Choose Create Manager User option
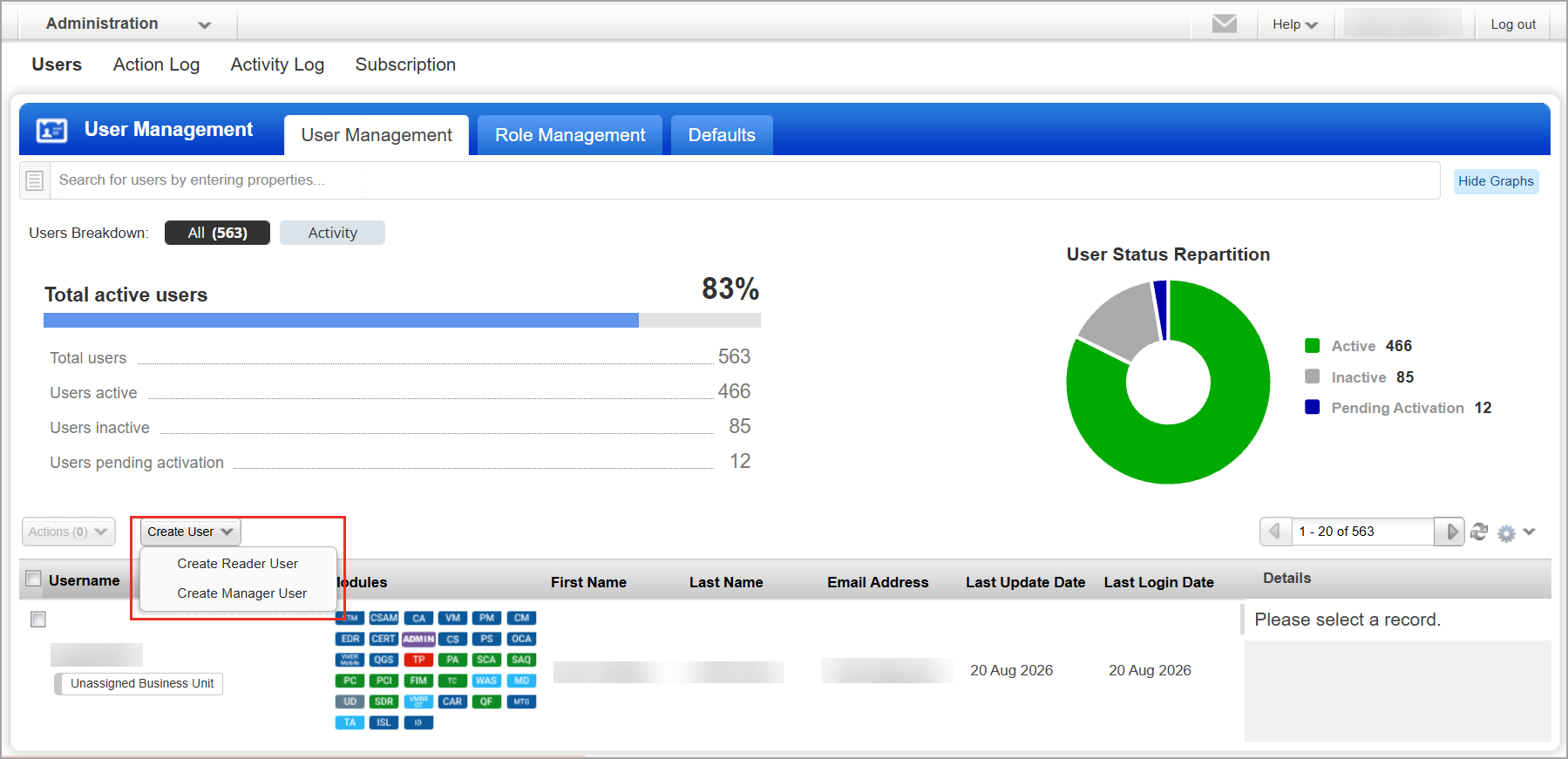 coord(241,593)
